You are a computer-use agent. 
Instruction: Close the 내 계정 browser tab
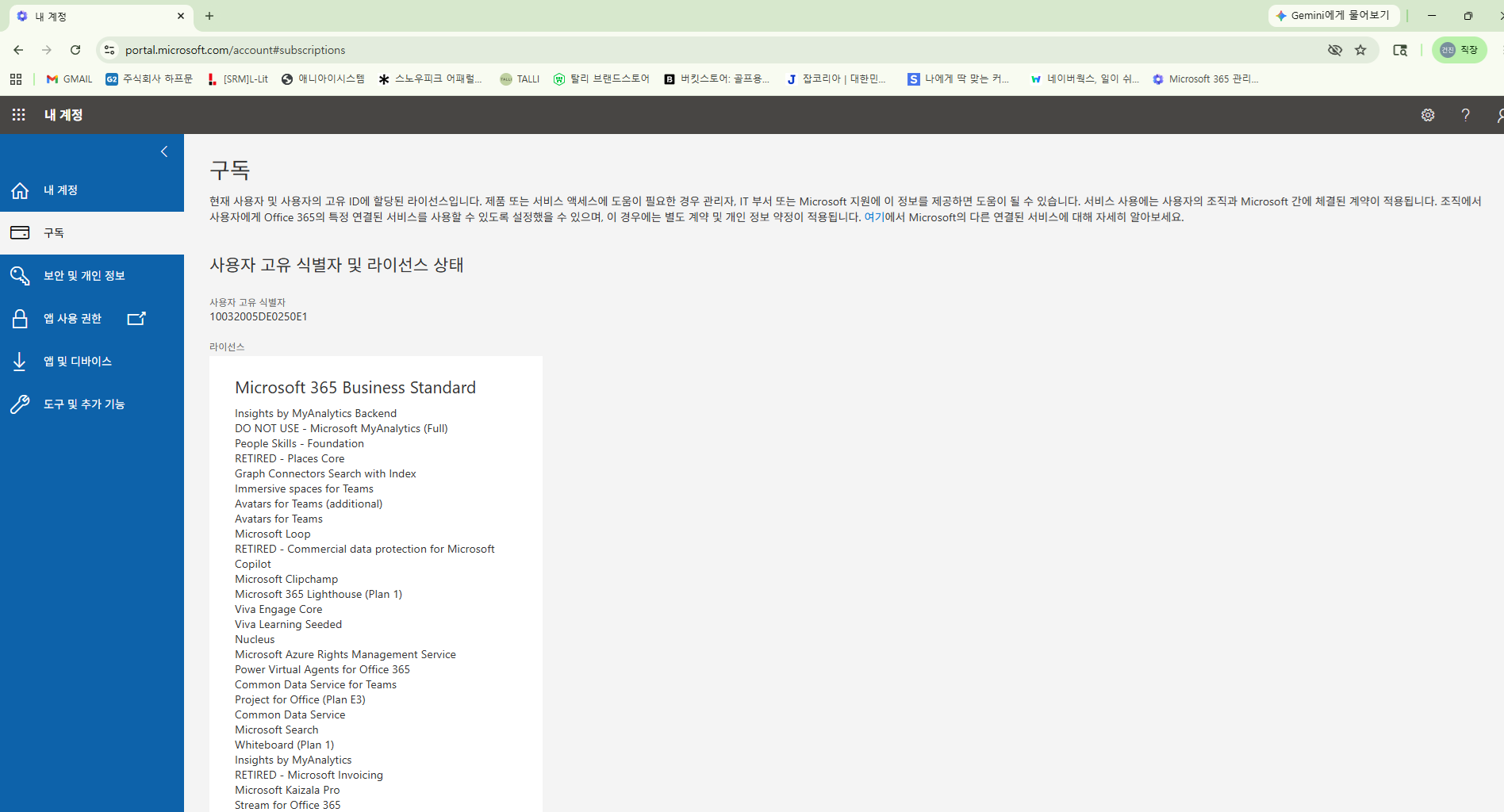pos(181,16)
